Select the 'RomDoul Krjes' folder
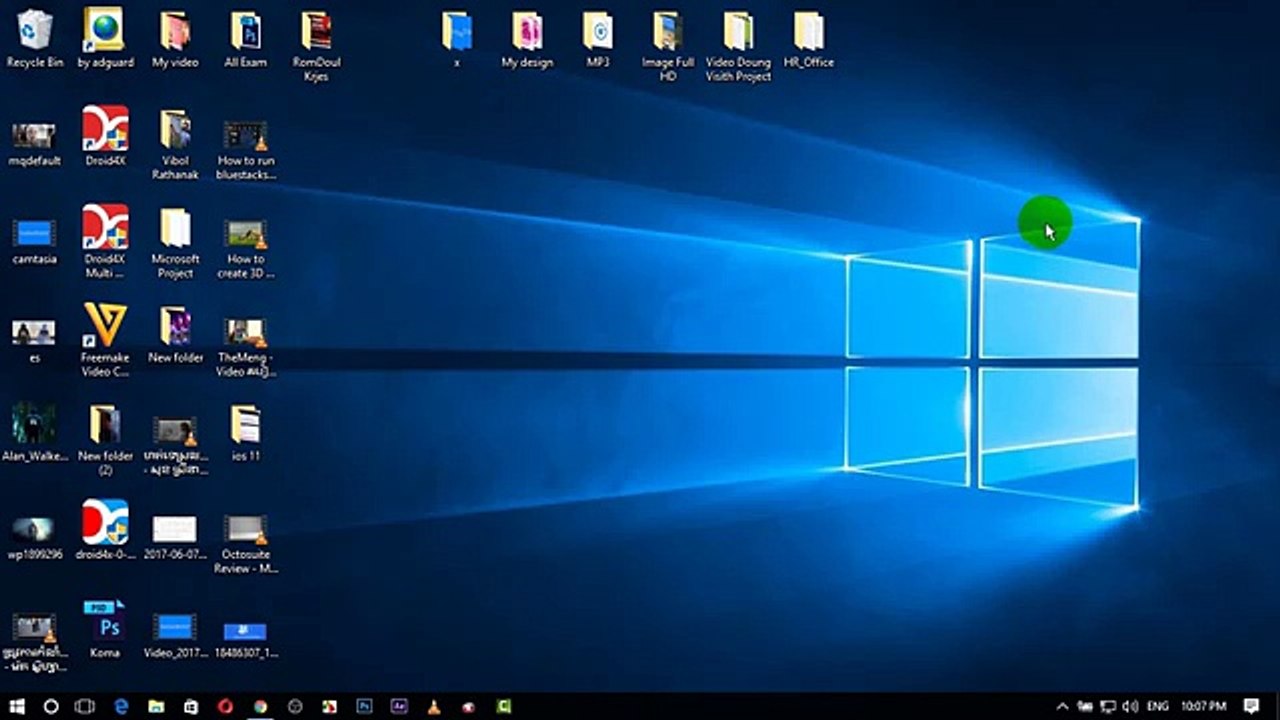1280x720 pixels. (x=316, y=46)
